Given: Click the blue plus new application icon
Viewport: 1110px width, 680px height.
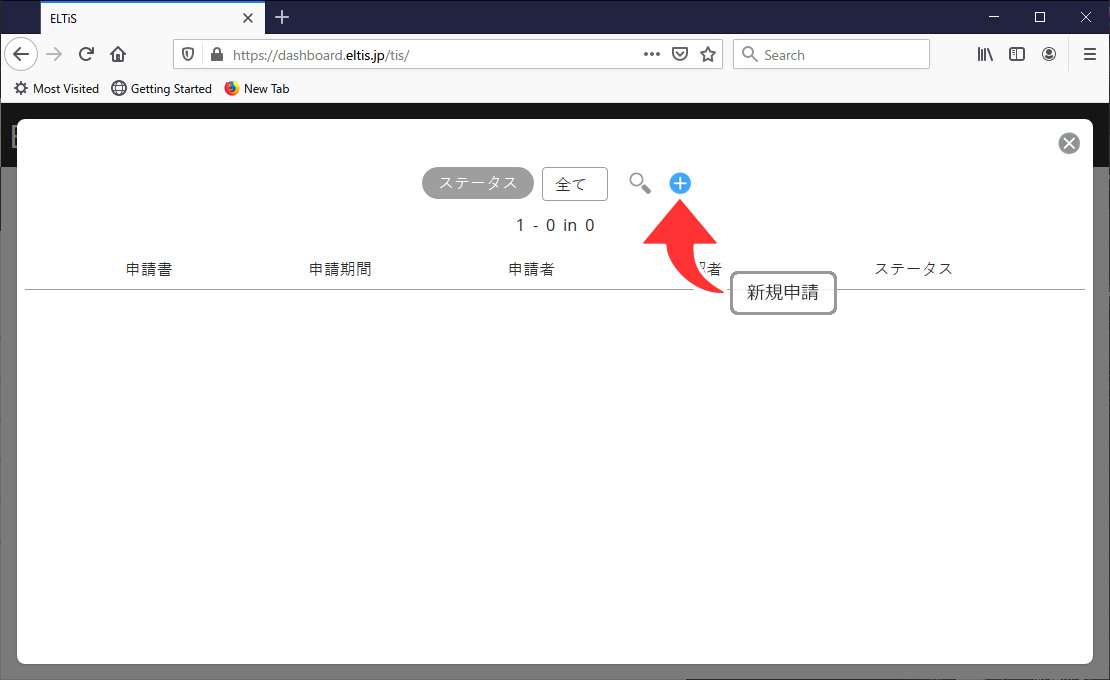Looking at the screenshot, I should tap(680, 183).
